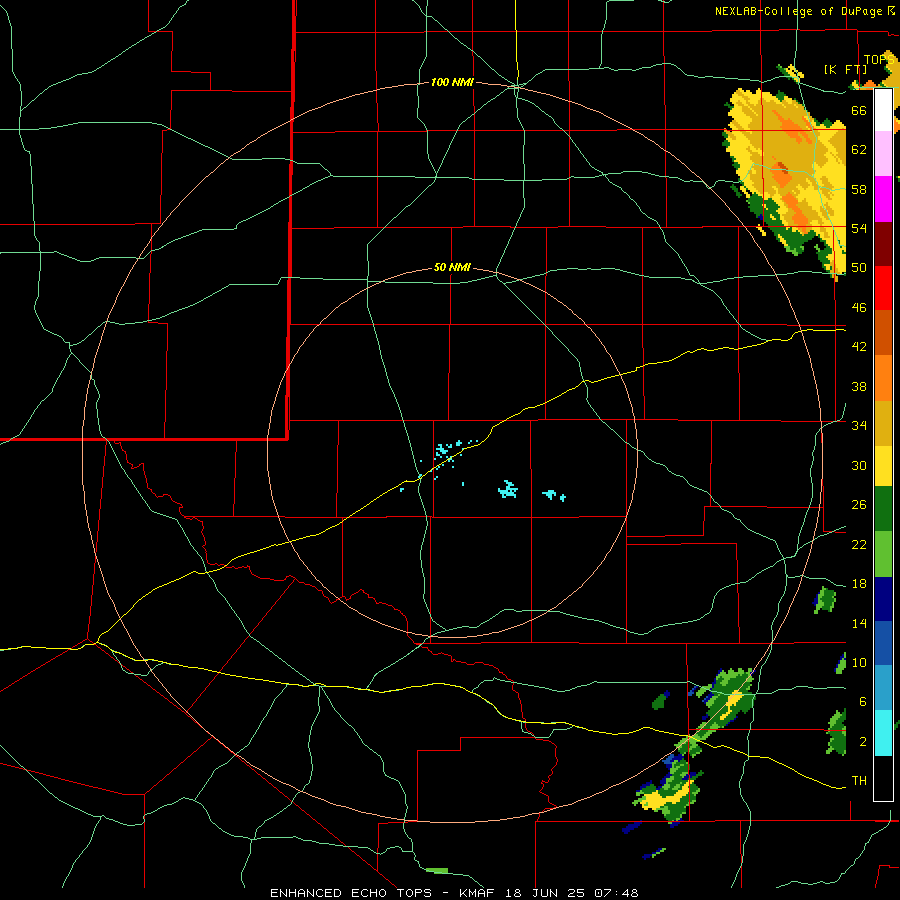Click the bright red 46-50 kft swatch
Screen dimensions: 900x900
[883, 288]
